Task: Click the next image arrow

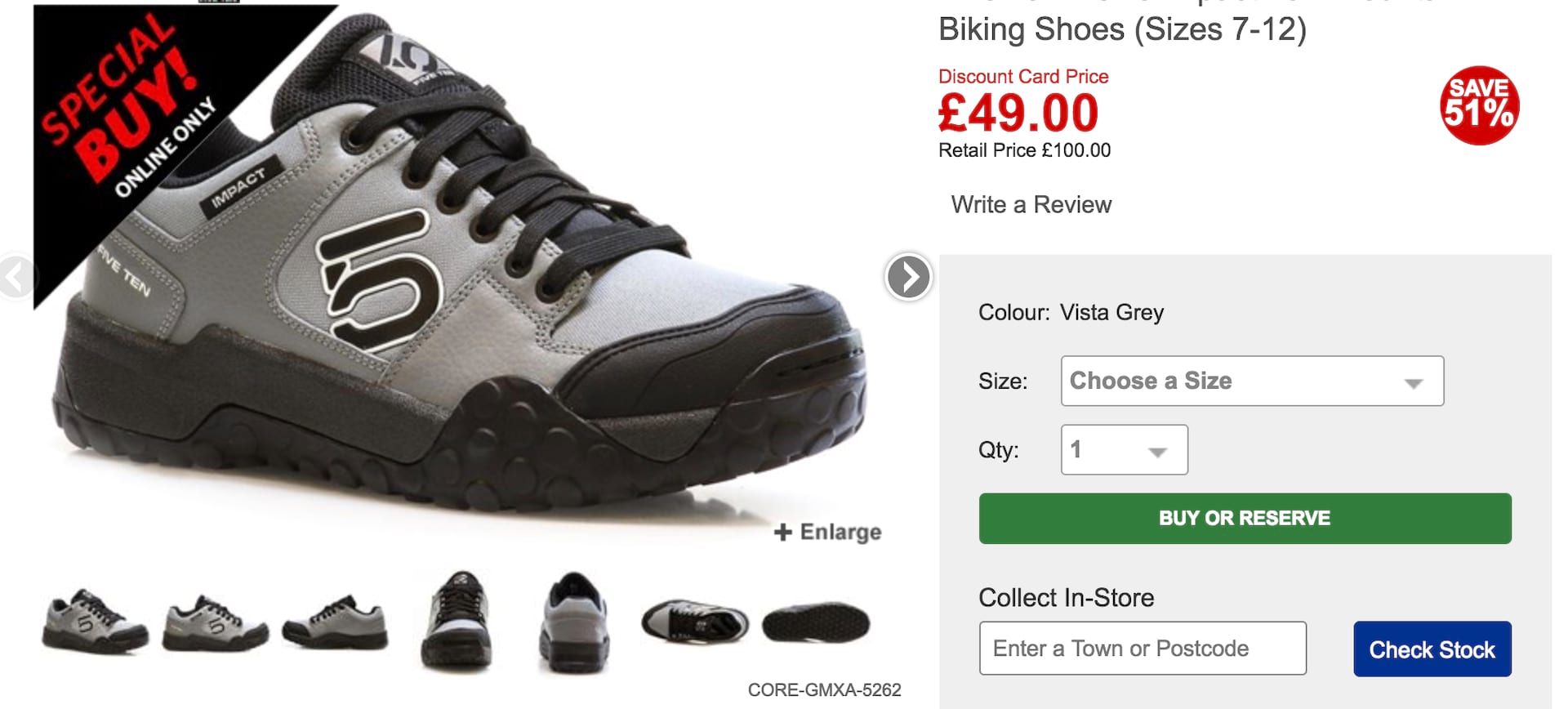Action: click(908, 277)
